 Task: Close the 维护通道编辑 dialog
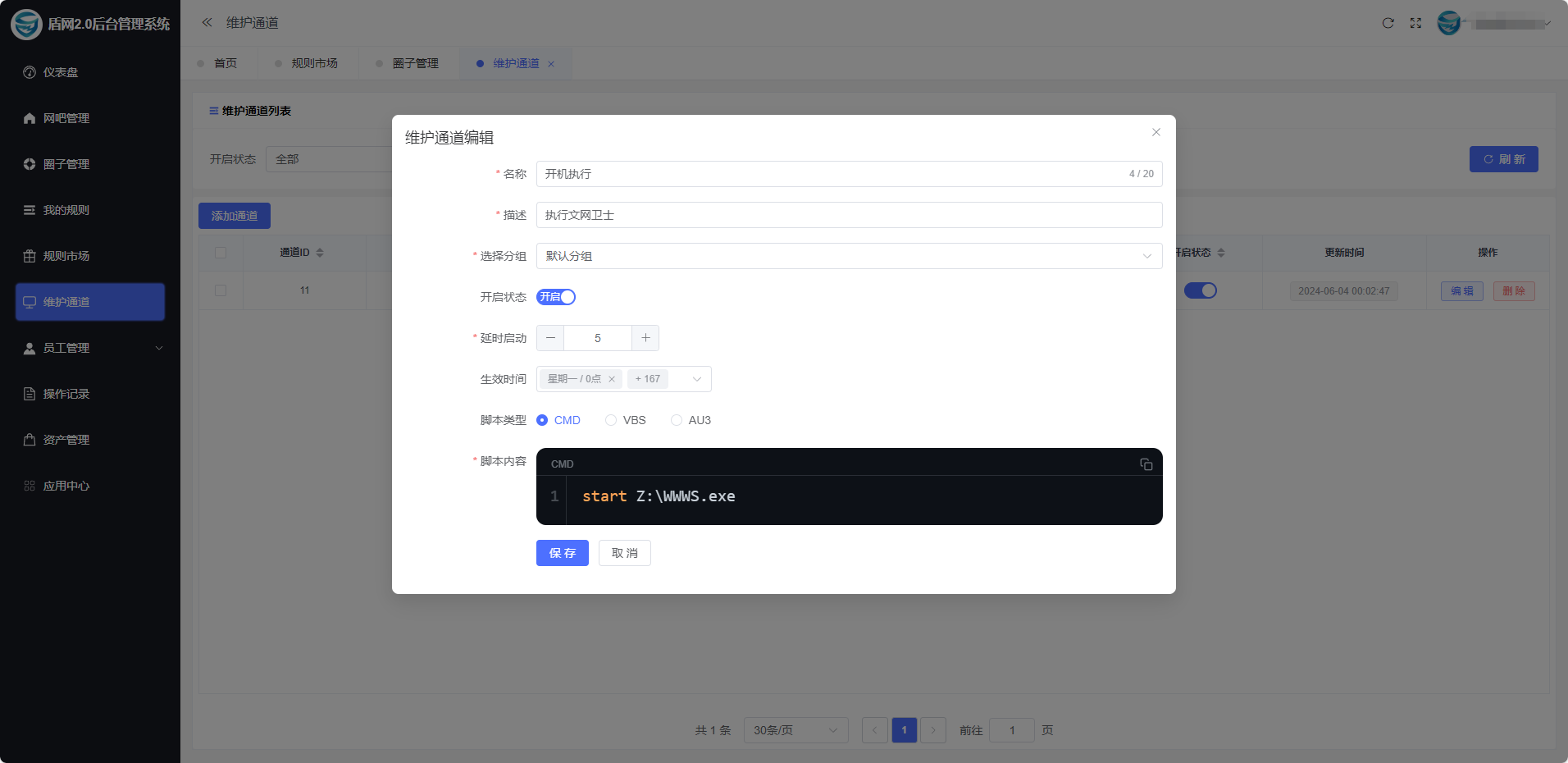(1155, 132)
